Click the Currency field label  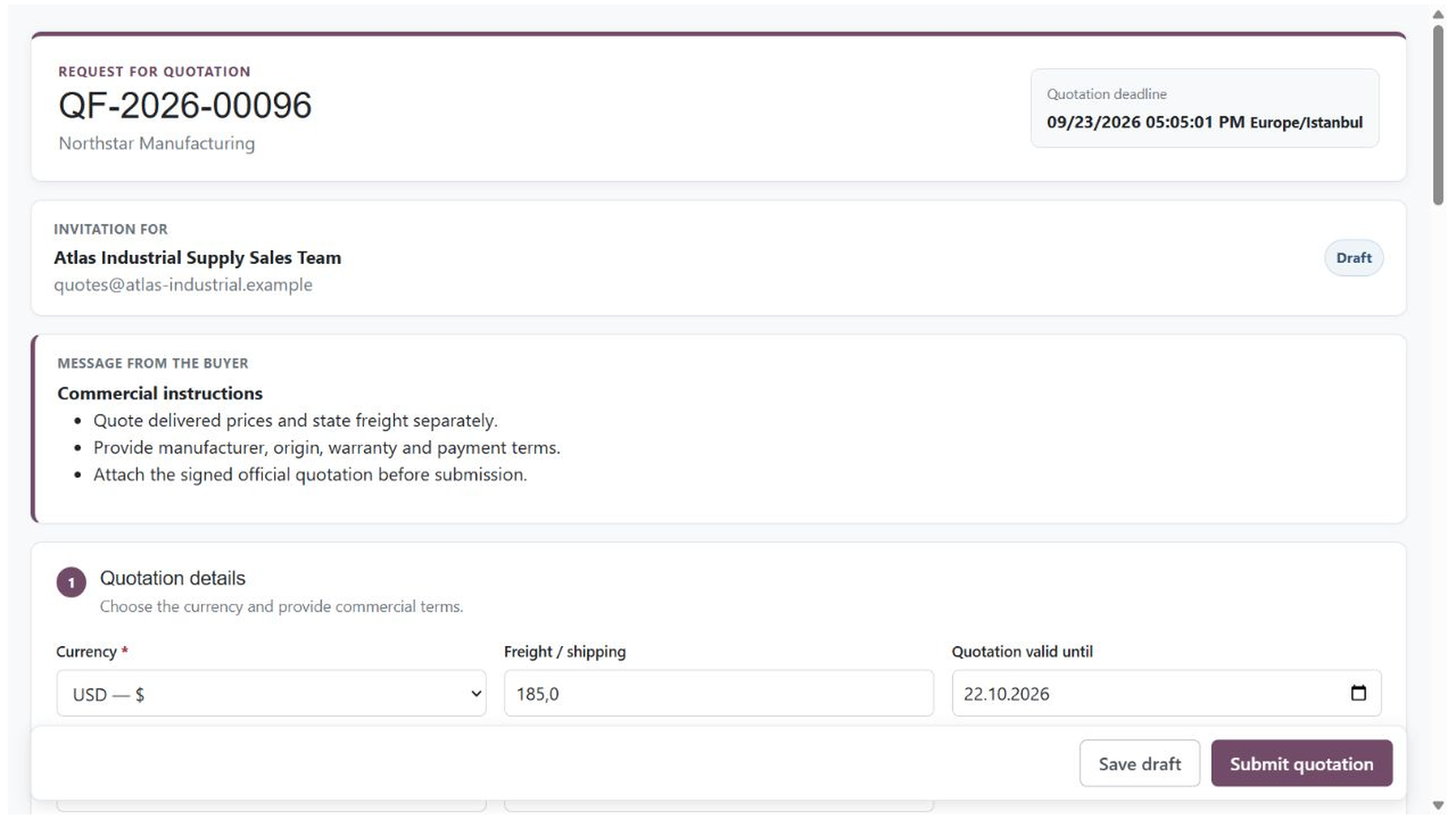86,652
